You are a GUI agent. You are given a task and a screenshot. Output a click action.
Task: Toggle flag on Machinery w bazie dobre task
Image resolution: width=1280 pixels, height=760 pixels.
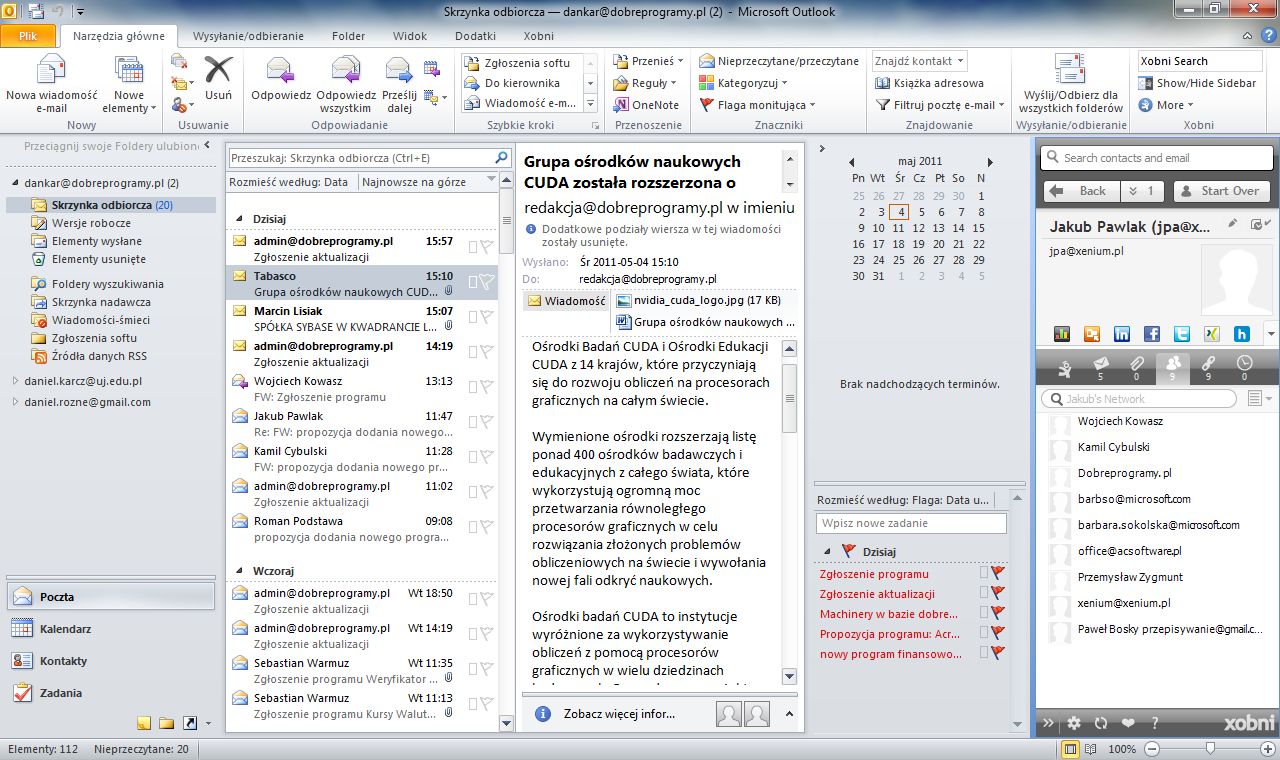[998, 613]
